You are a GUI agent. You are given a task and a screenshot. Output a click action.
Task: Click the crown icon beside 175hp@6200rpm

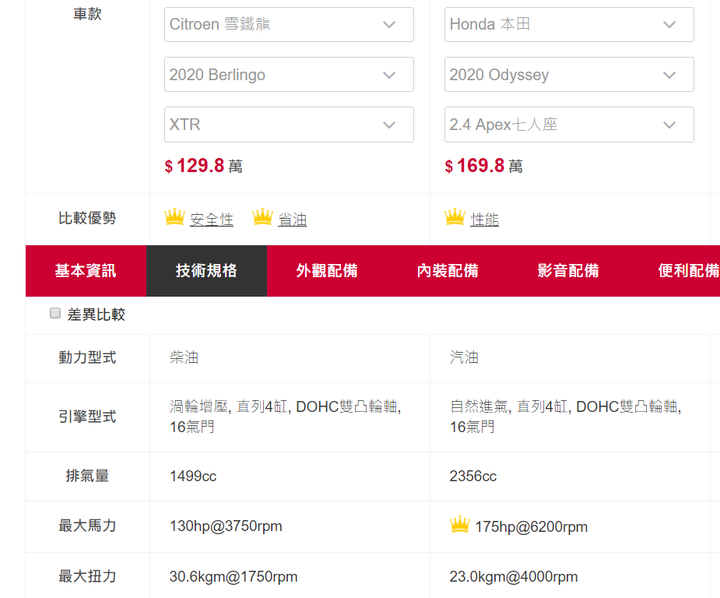460,524
